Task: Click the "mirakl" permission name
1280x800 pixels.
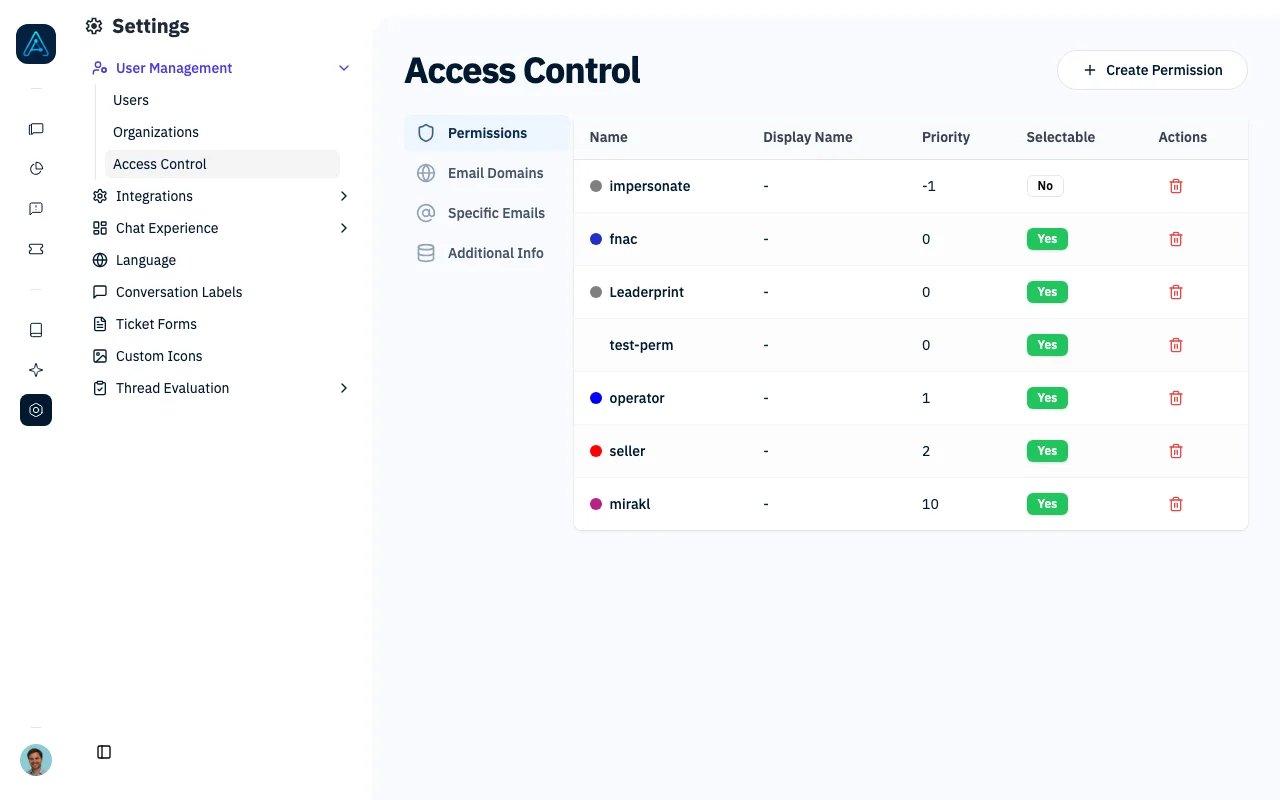Action: click(630, 504)
